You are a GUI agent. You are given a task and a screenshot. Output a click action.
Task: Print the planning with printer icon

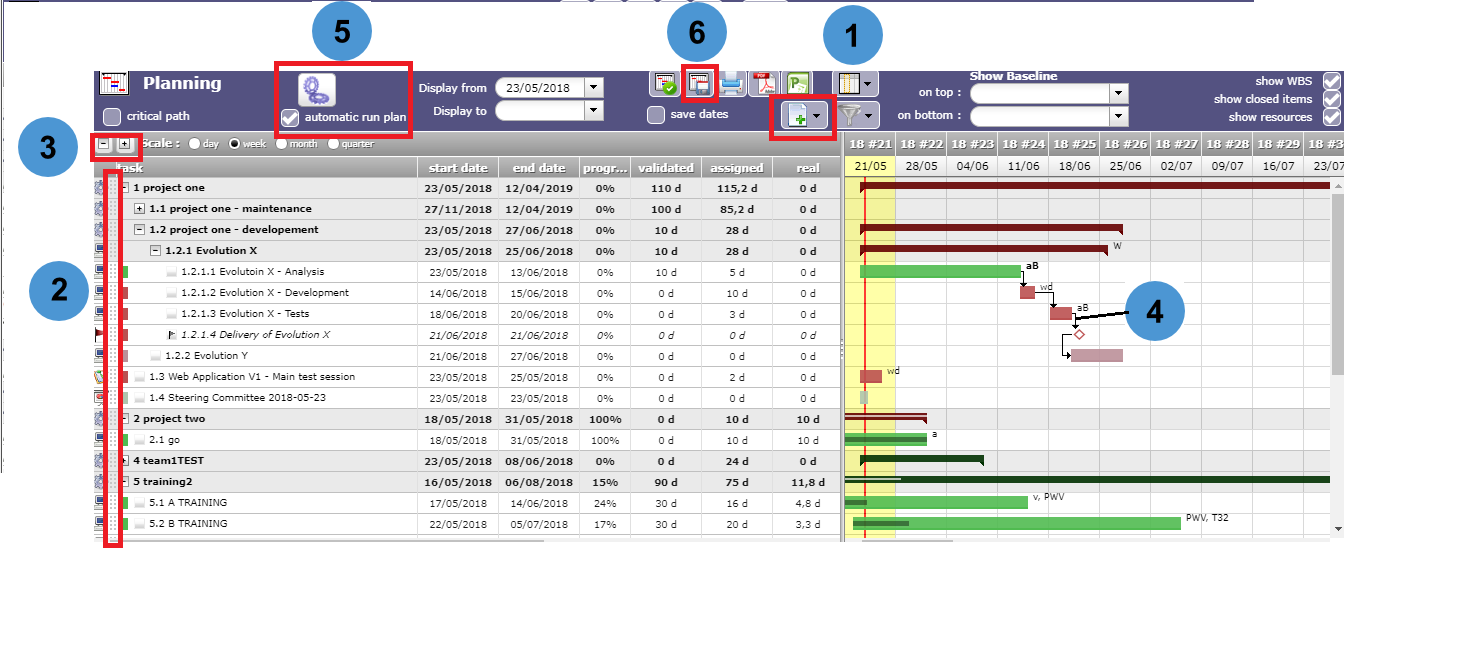coord(732,85)
